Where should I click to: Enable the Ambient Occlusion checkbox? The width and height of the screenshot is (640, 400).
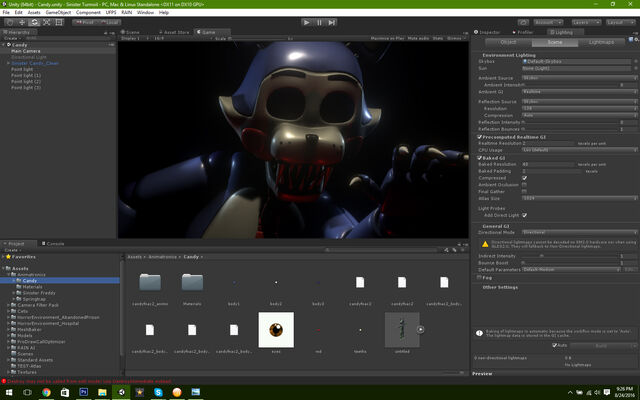pos(524,184)
